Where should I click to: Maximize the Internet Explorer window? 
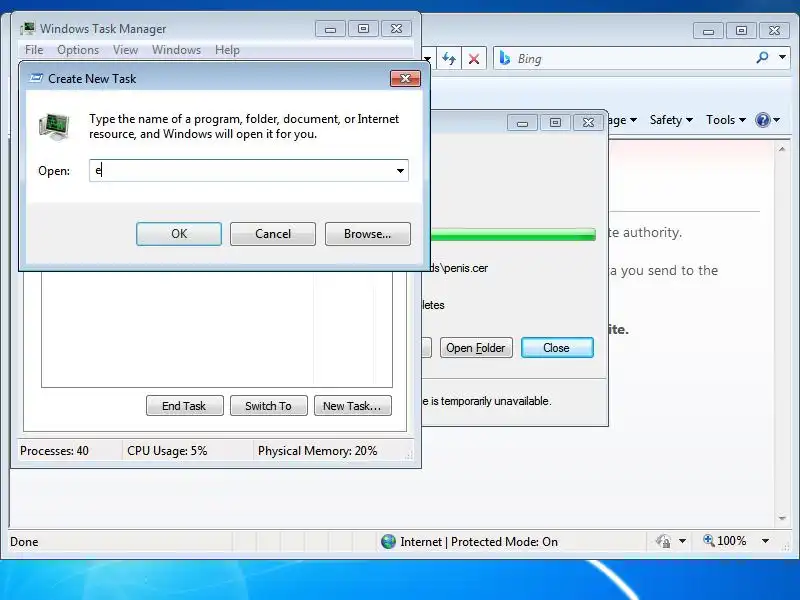point(741,31)
